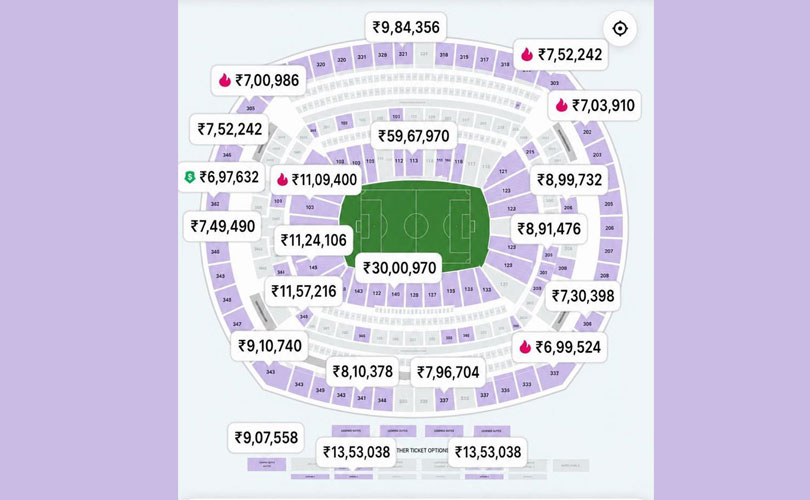The height and width of the screenshot is (500, 810).
Task: Select the ₹9,84,356 price tag
Action: coord(406,27)
